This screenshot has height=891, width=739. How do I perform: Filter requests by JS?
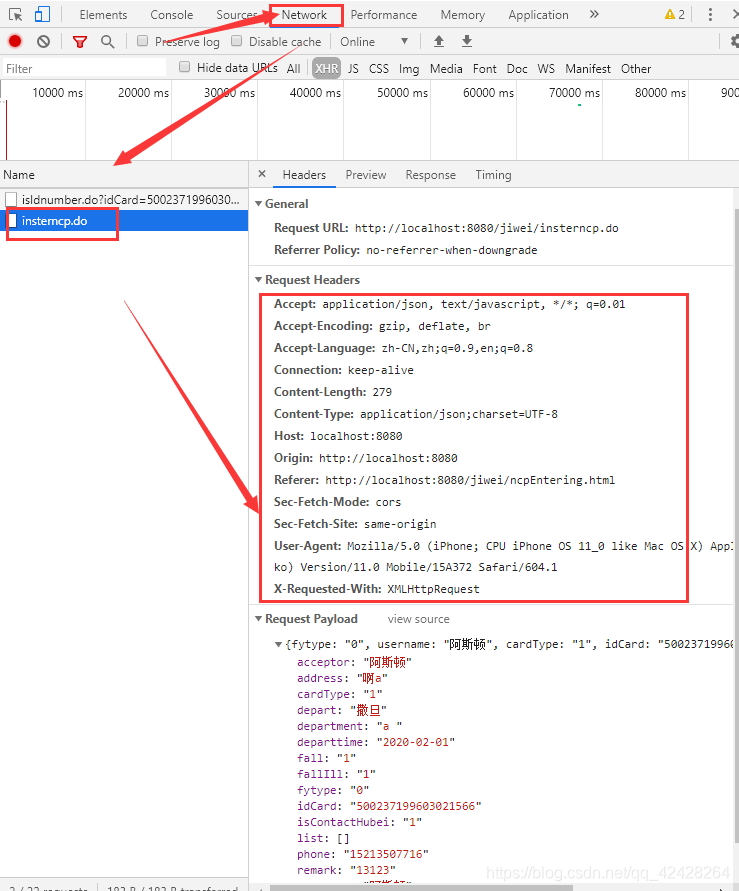tap(353, 69)
